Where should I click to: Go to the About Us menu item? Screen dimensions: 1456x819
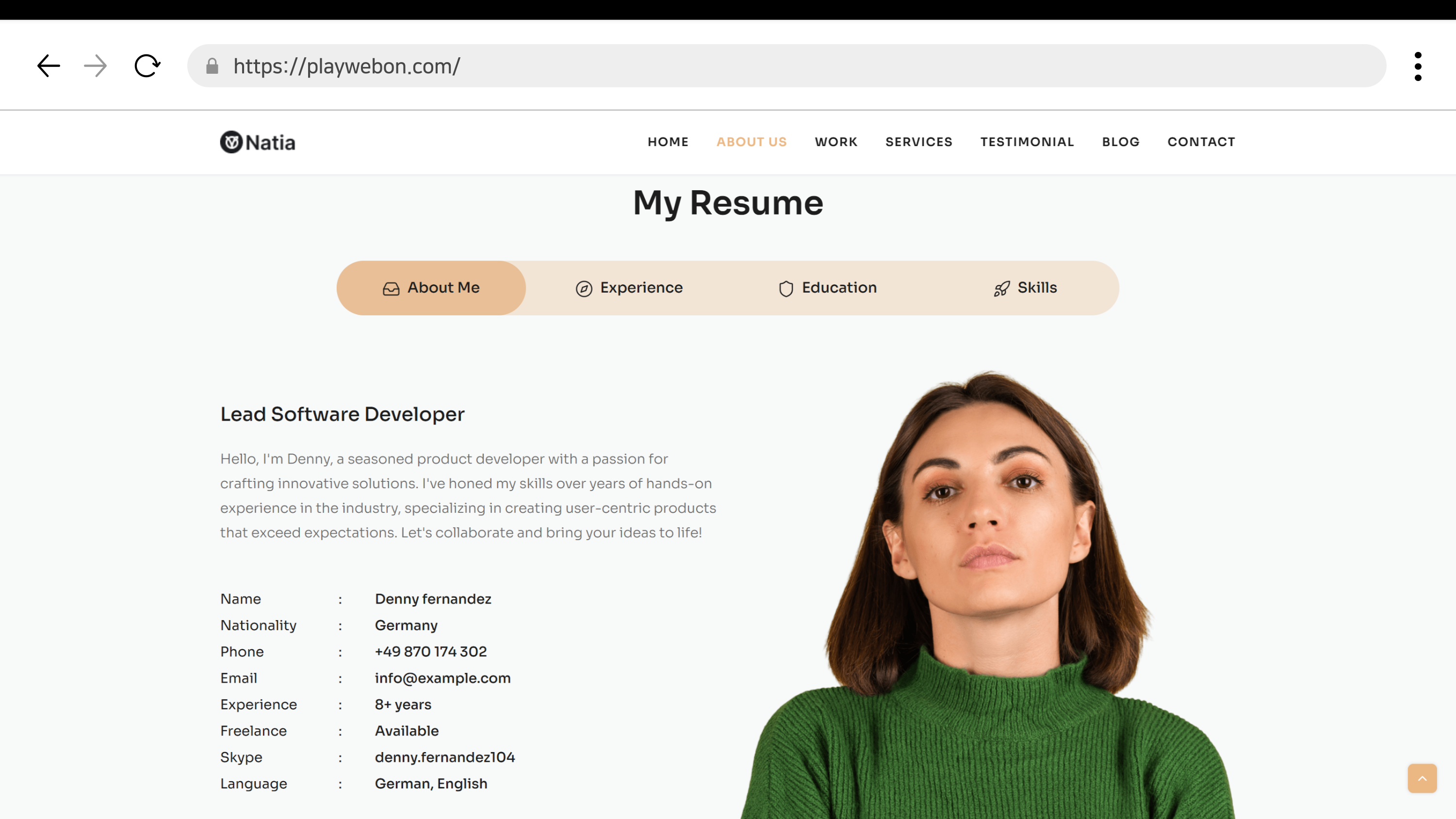(x=751, y=142)
